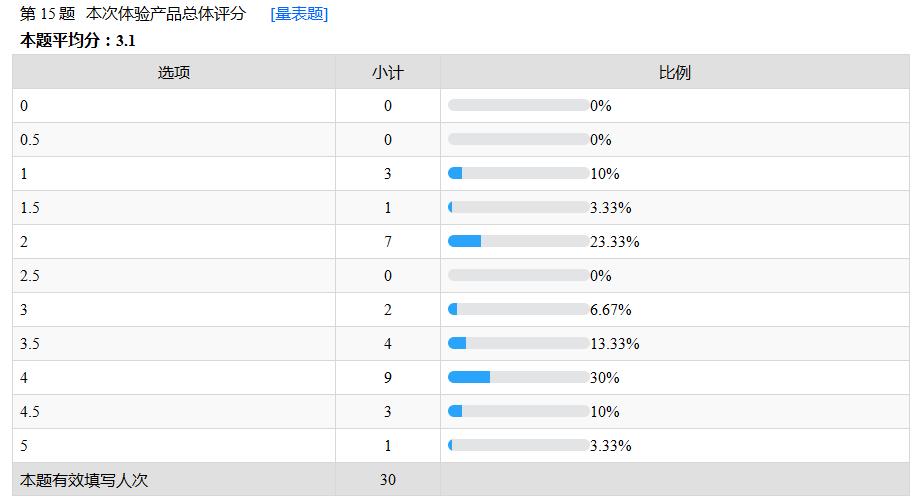Select the option 5 row label
This screenshot has width=922, height=504.
pyautogui.click(x=24, y=445)
